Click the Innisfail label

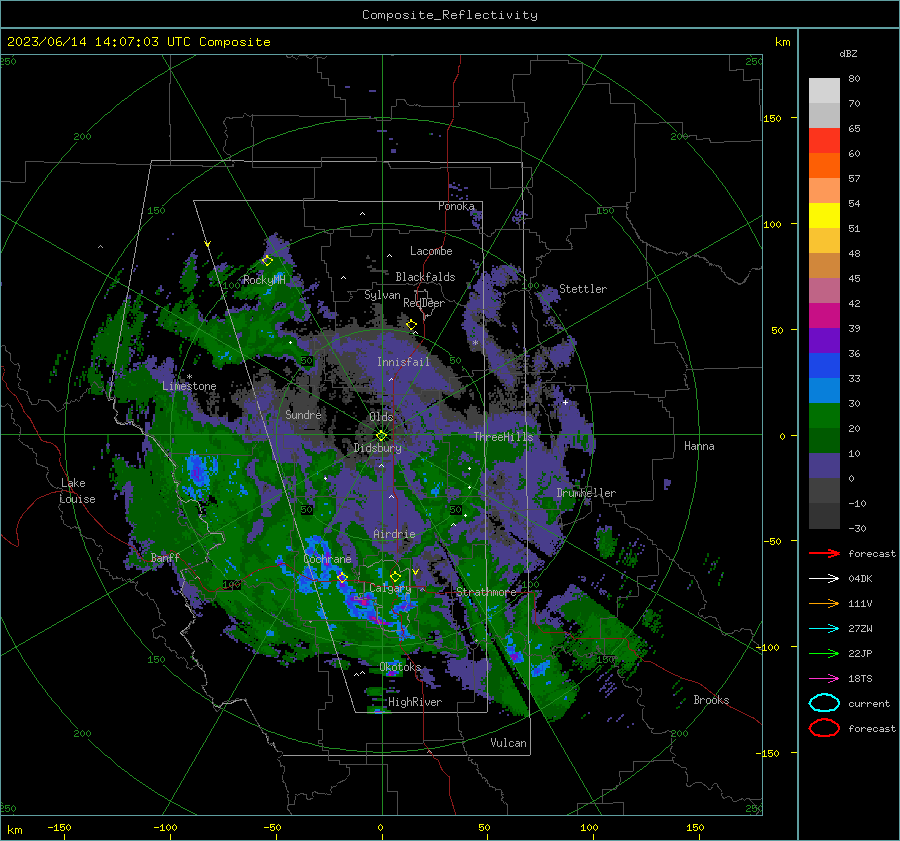(403, 362)
